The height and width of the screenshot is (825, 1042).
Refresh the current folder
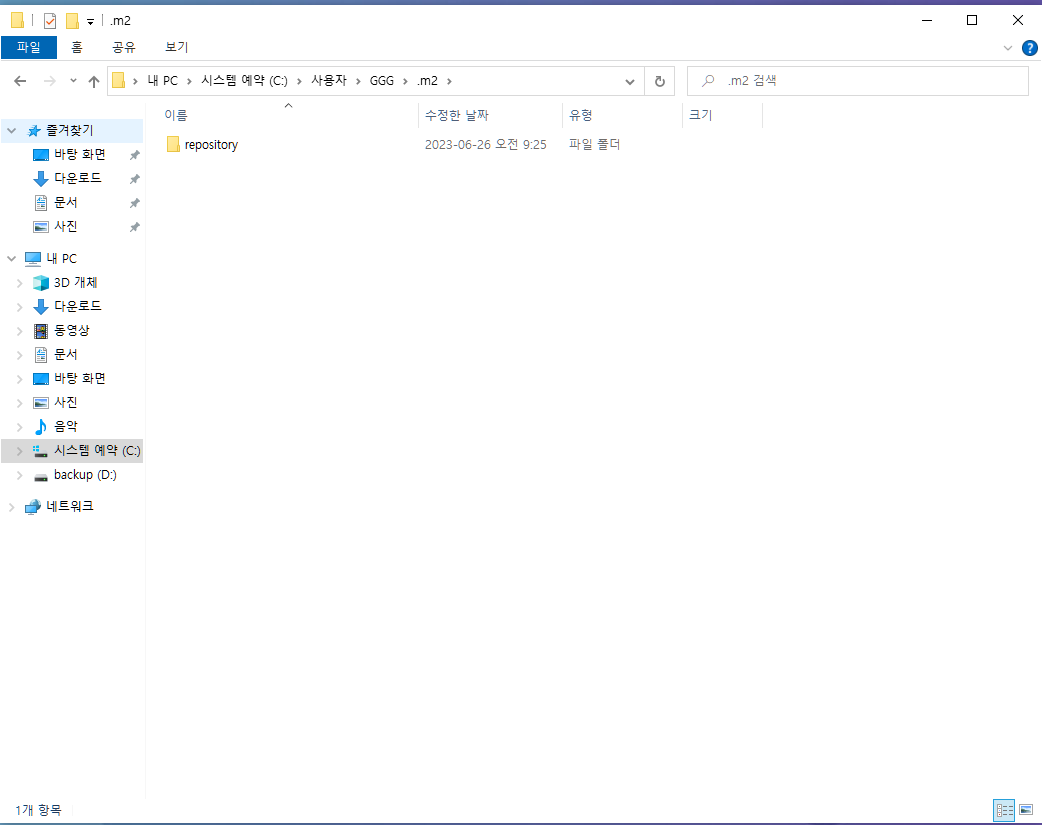pos(660,81)
